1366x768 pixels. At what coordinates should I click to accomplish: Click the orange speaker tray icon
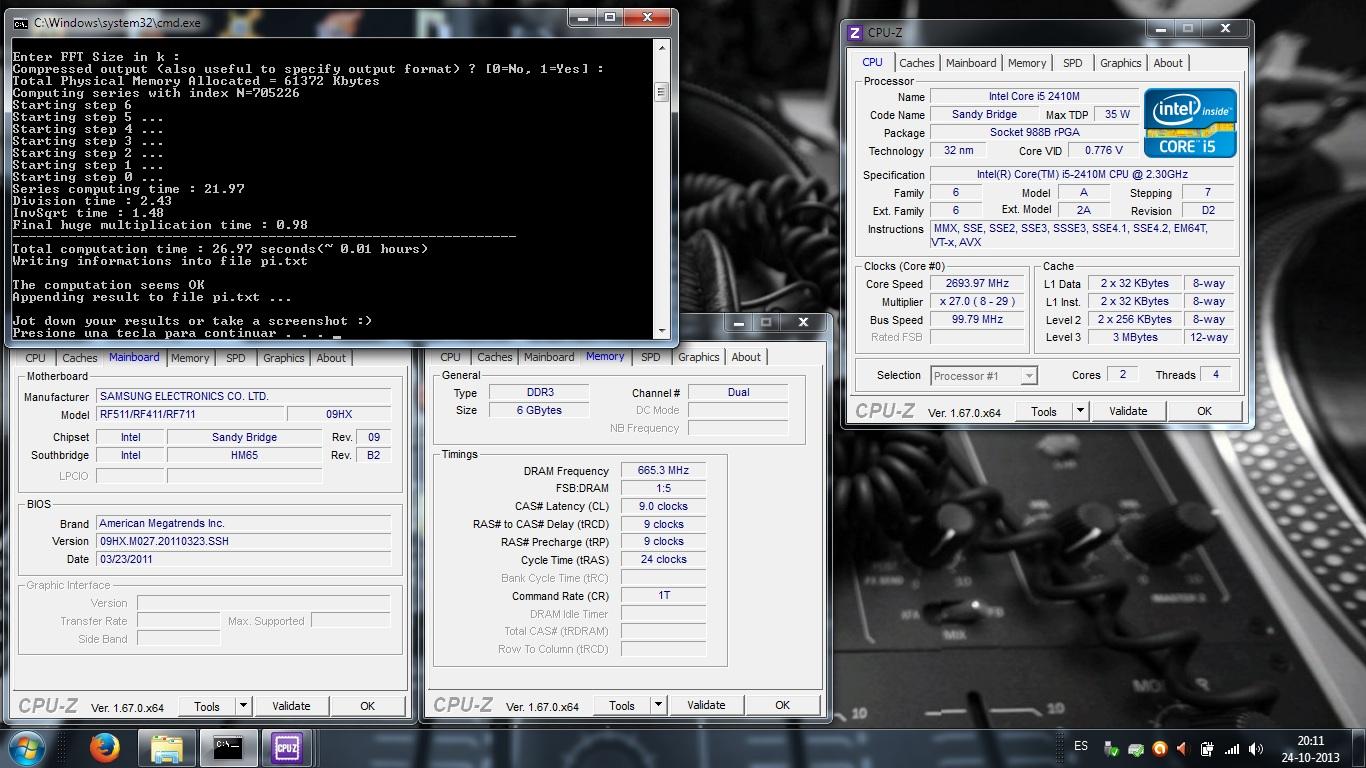(x=1183, y=748)
